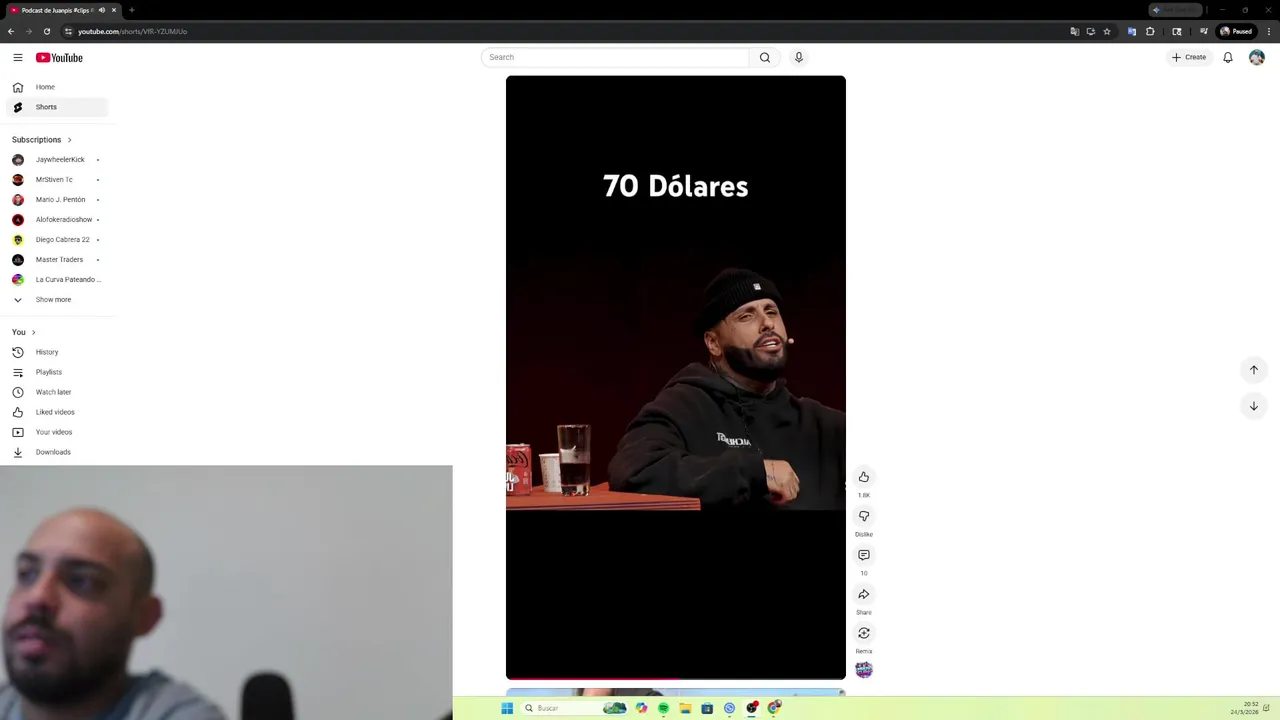
Task: Open File Explorer from the taskbar
Action: click(685, 708)
